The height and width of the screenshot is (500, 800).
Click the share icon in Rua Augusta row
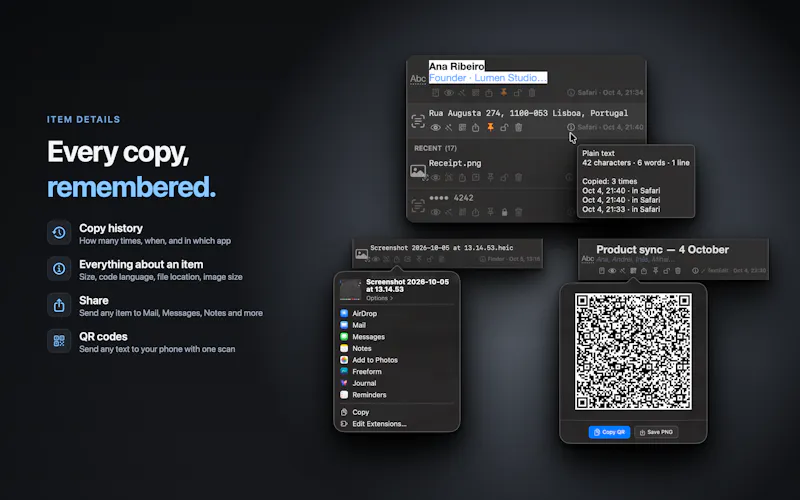(476, 128)
